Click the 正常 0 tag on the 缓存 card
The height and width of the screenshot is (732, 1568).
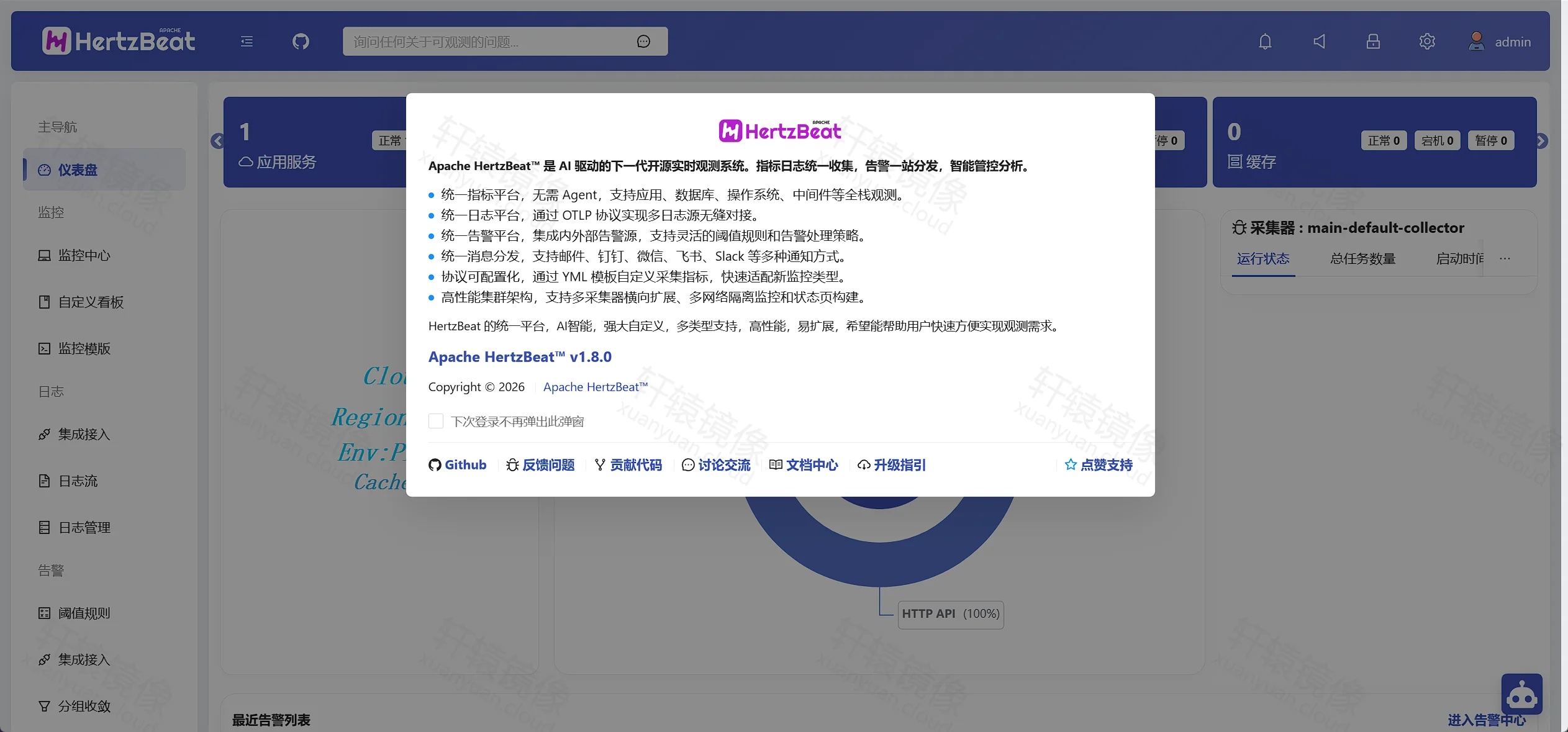tap(1384, 140)
